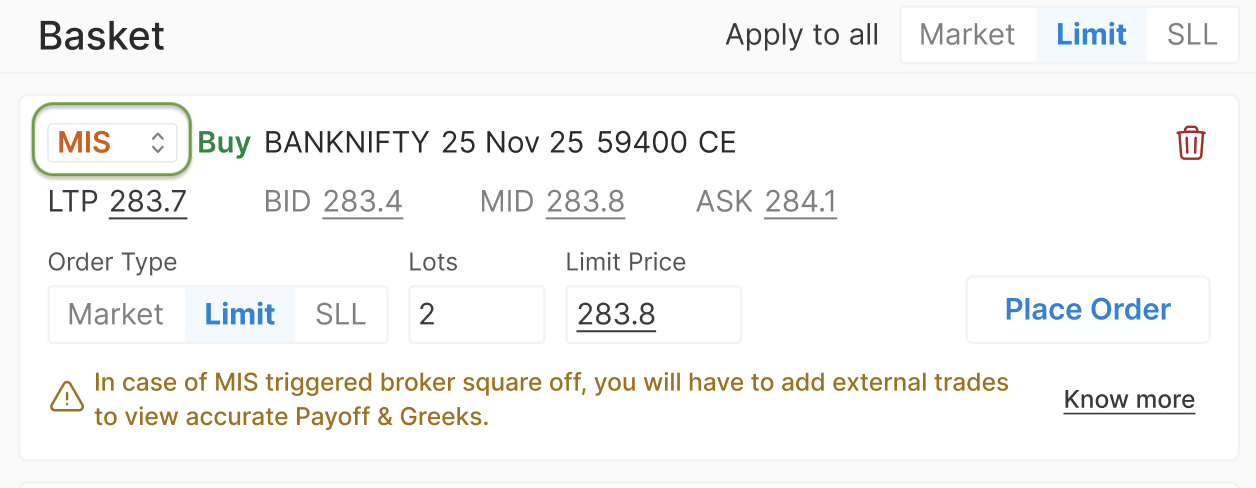
Task: Select Limit under Order Type
Action: click(x=240, y=314)
